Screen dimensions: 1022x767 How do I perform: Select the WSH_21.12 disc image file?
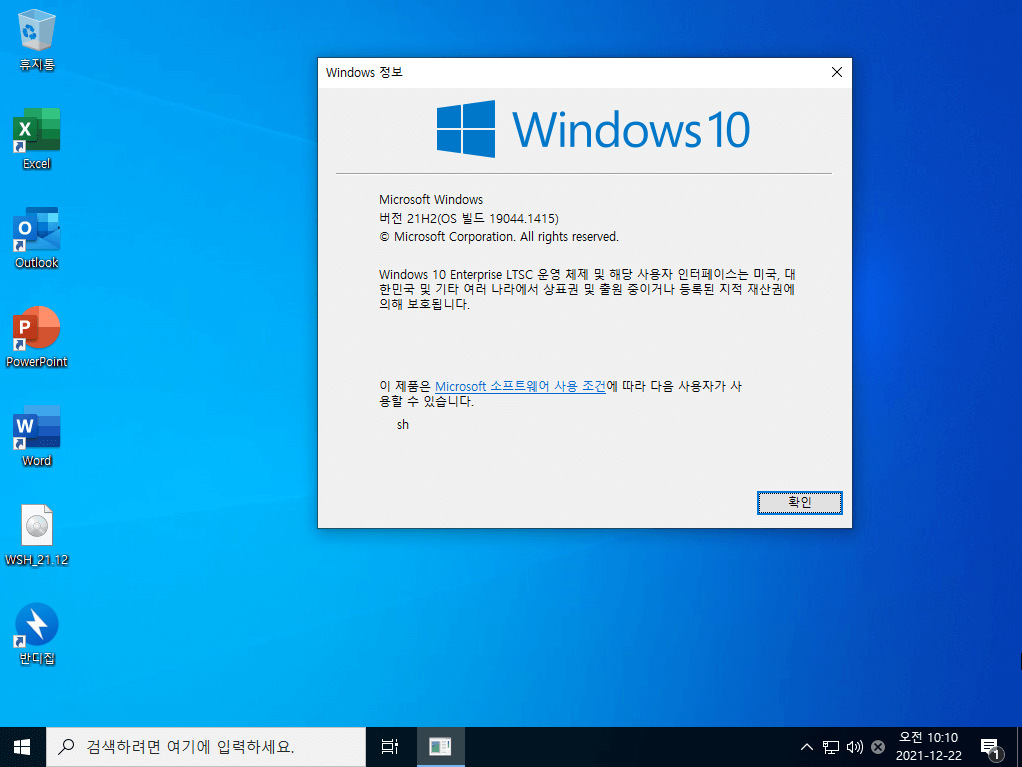click(36, 535)
